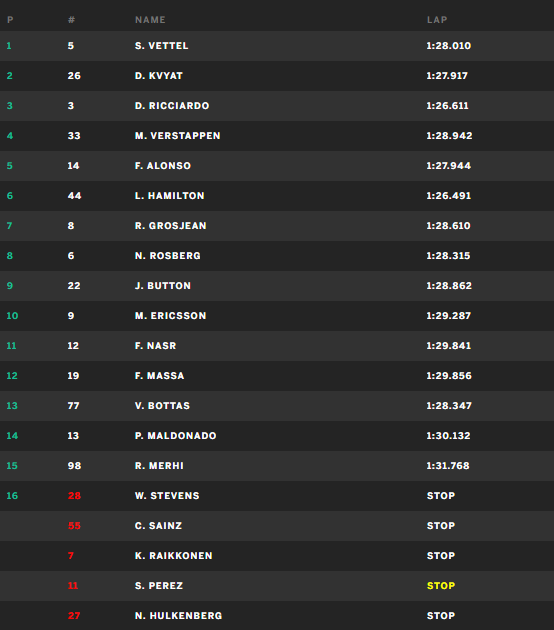
Task: Open V. Bottas driver name
Action: pos(162,406)
